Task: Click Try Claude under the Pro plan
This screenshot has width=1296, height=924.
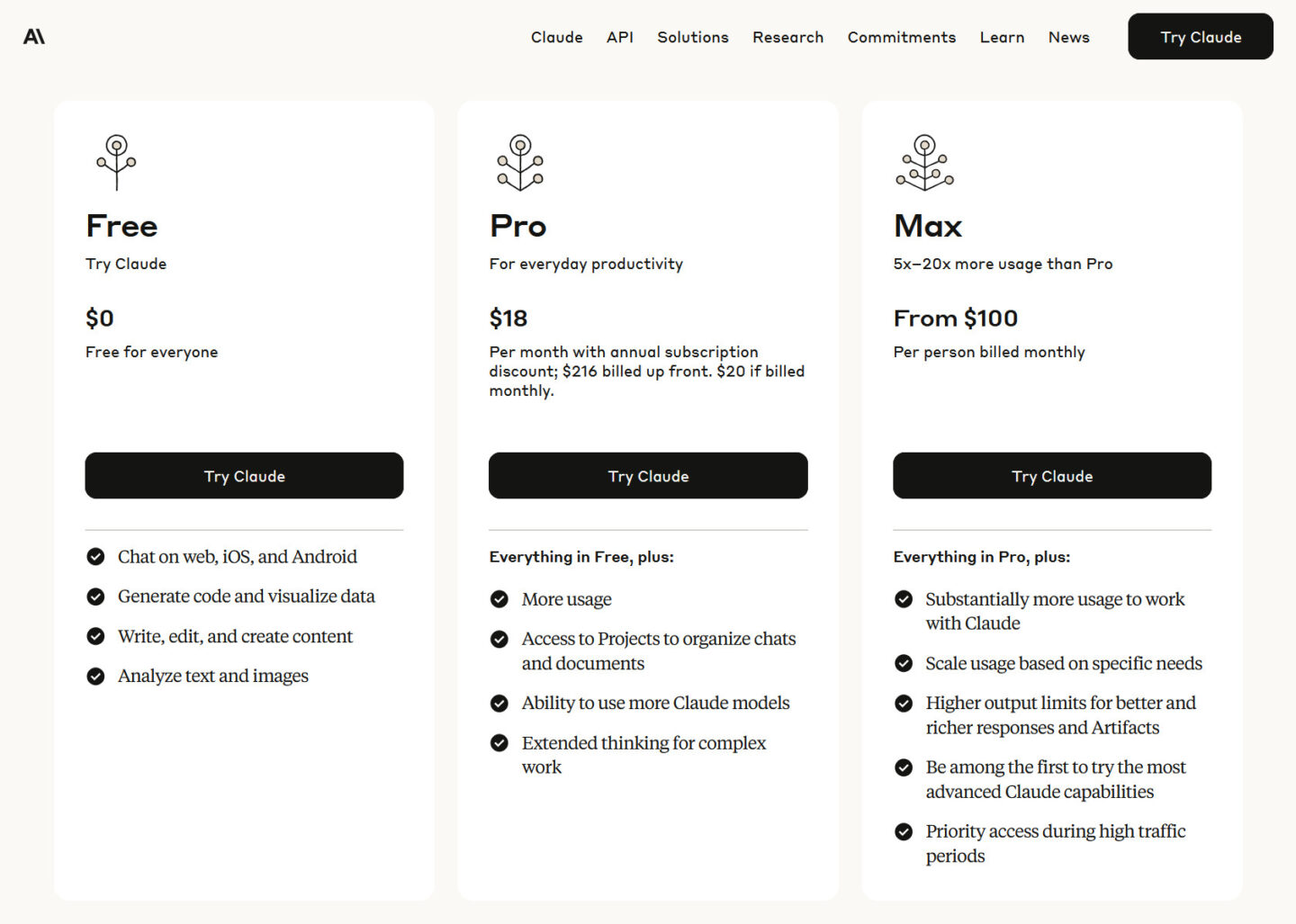Action: click(648, 475)
